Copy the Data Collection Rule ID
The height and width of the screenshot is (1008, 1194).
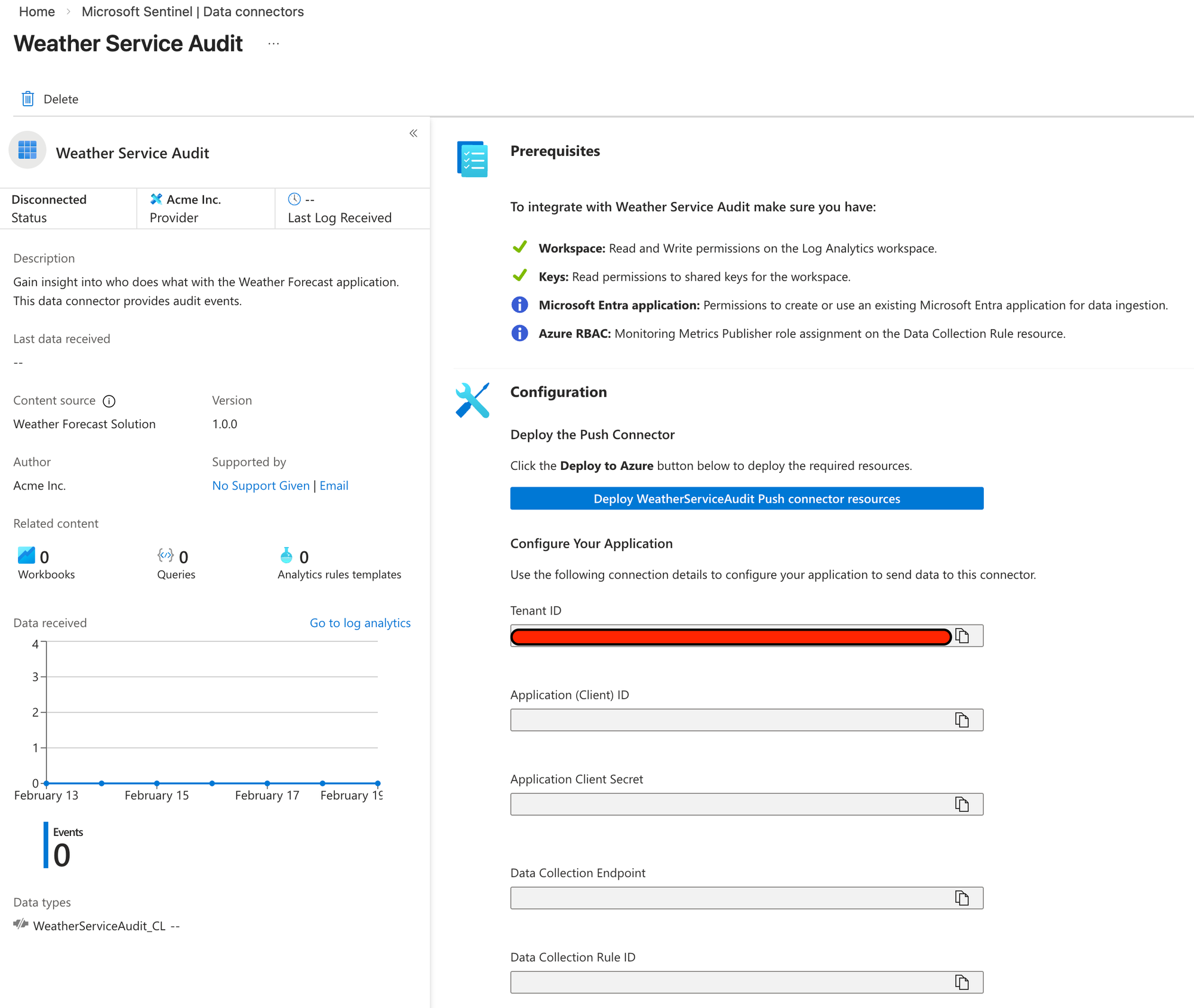962,982
